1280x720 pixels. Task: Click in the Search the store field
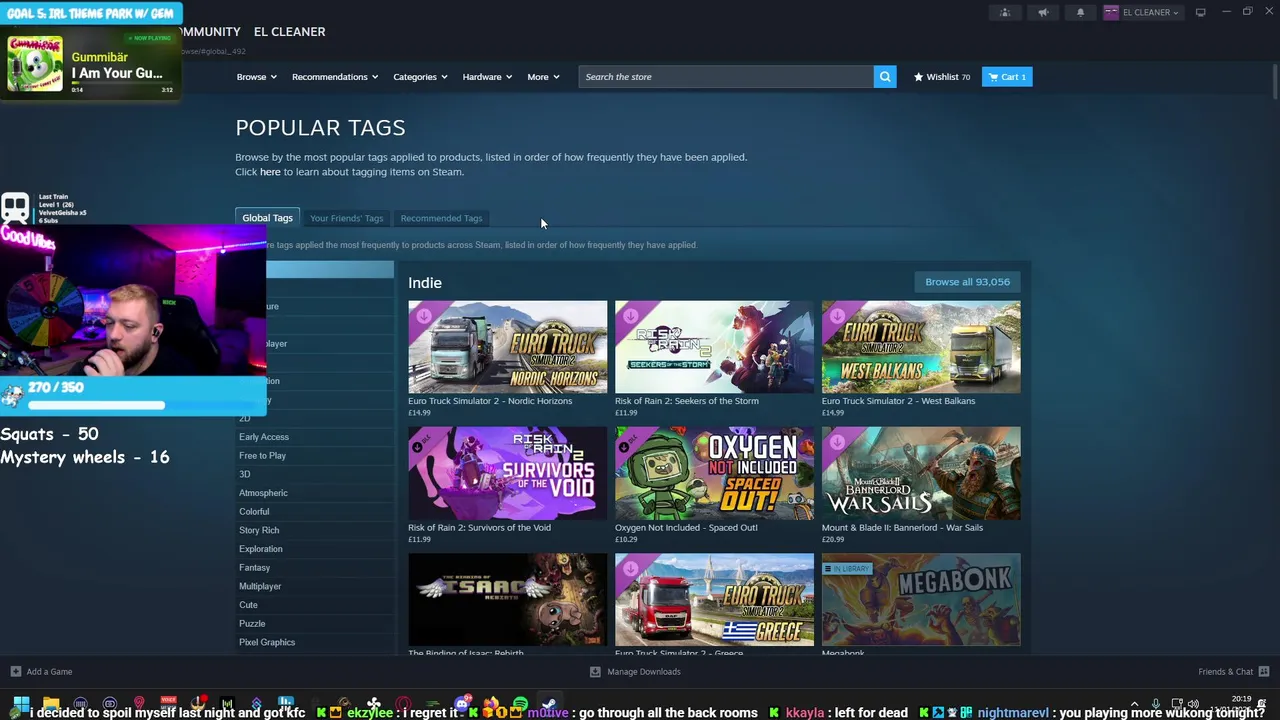[x=726, y=77]
